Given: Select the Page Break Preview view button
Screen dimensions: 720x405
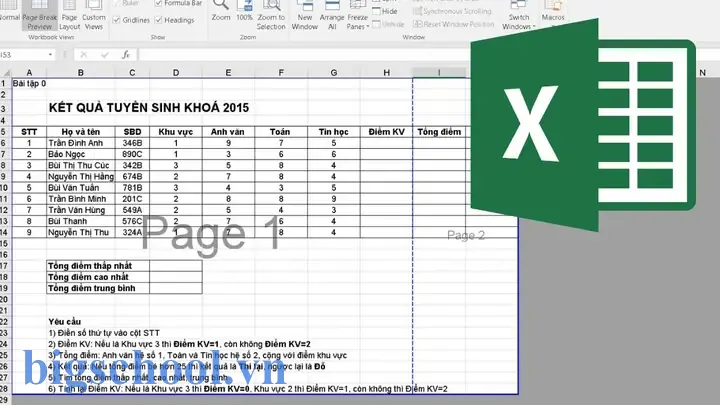Looking at the screenshot, I should tap(39, 15).
